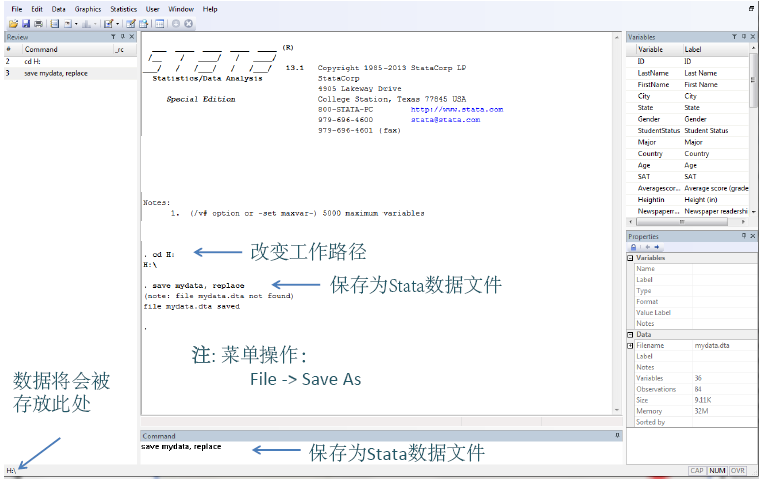
Task: Open the http://www.stata.com link
Action: pyautogui.click(x=457, y=109)
